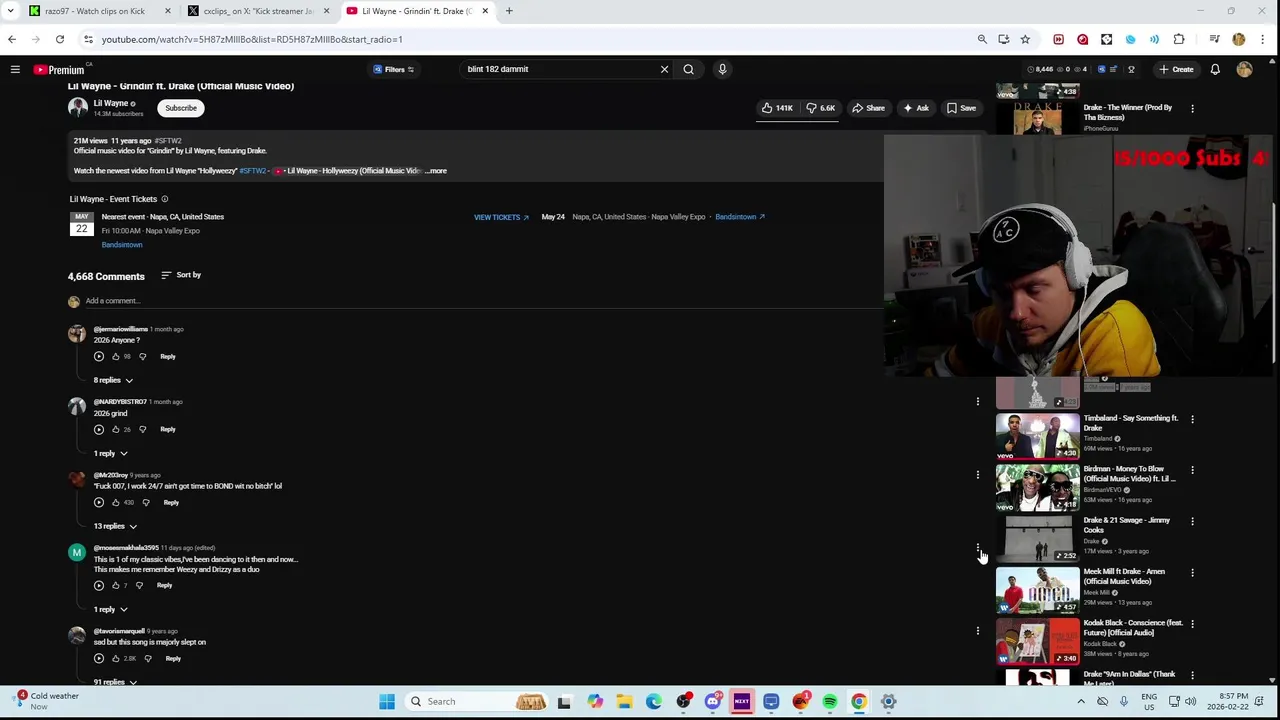
Task: Start voice search with the microphone
Action: click(722, 69)
